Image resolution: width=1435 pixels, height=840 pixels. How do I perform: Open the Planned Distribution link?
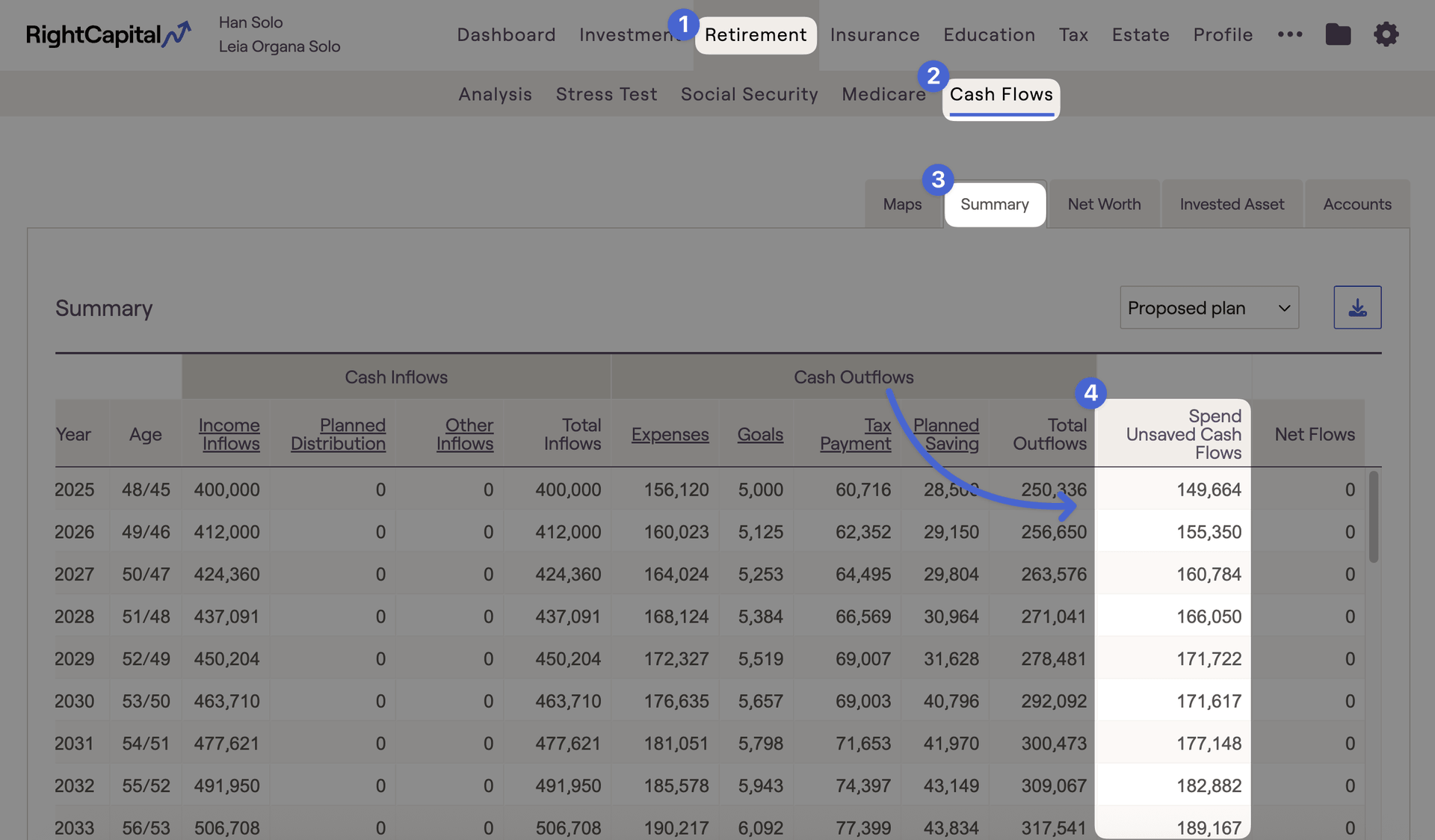339,434
